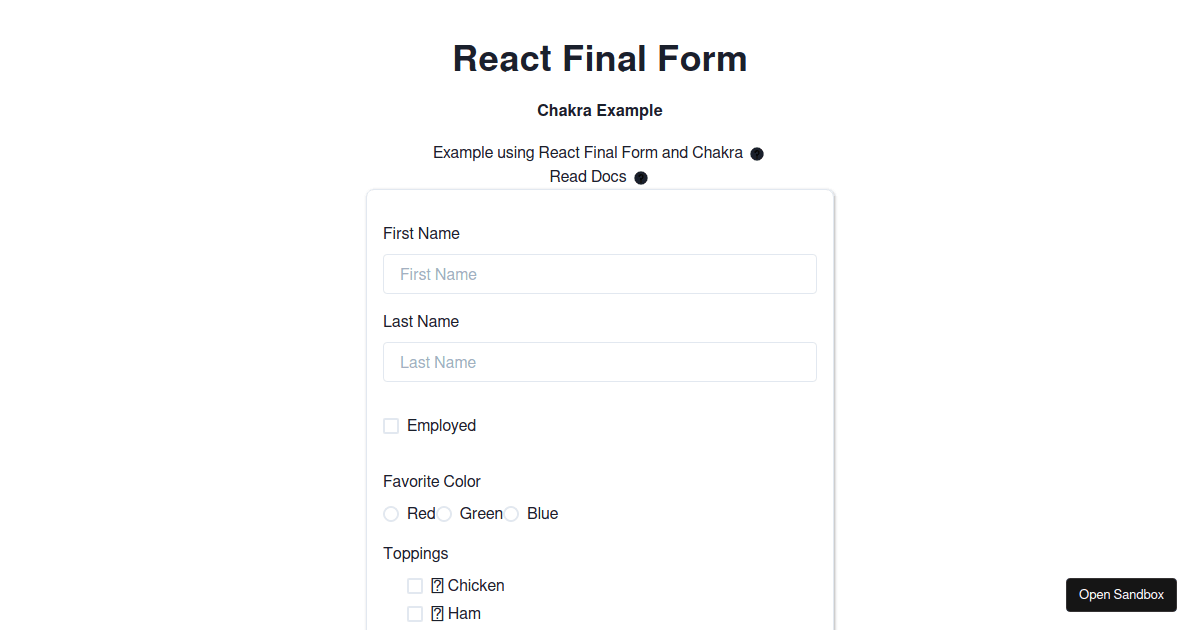
Task: Click the link icon after "Chakra"
Action: [757, 153]
